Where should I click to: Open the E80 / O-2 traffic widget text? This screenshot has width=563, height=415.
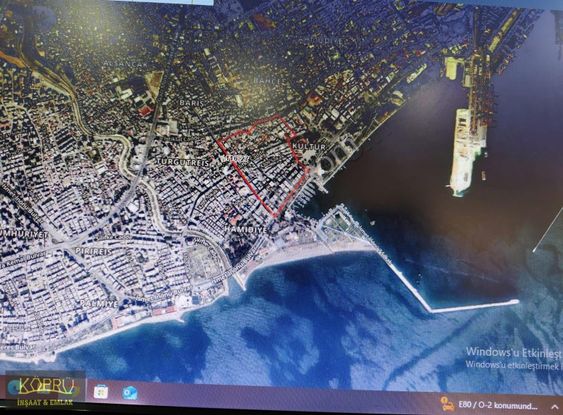tap(498, 406)
